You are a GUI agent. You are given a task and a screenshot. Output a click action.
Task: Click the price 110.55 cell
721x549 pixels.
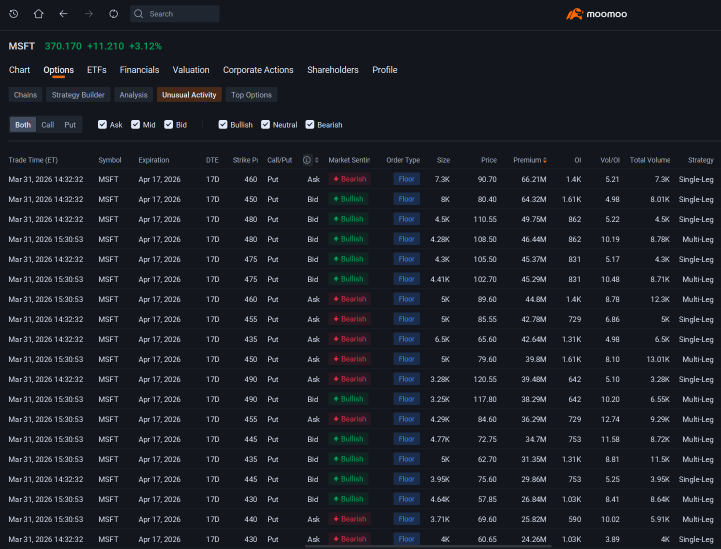(x=485, y=219)
